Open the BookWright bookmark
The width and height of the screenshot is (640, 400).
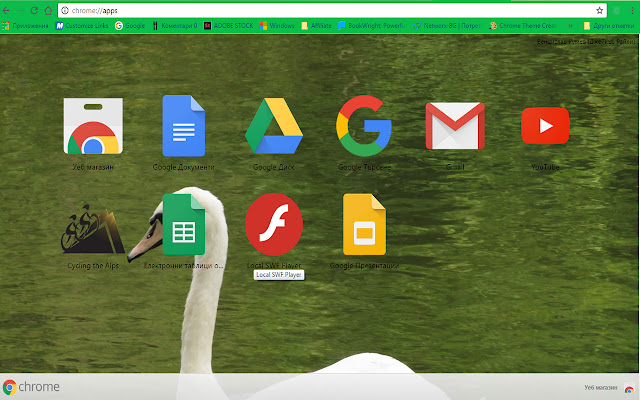tap(371, 26)
